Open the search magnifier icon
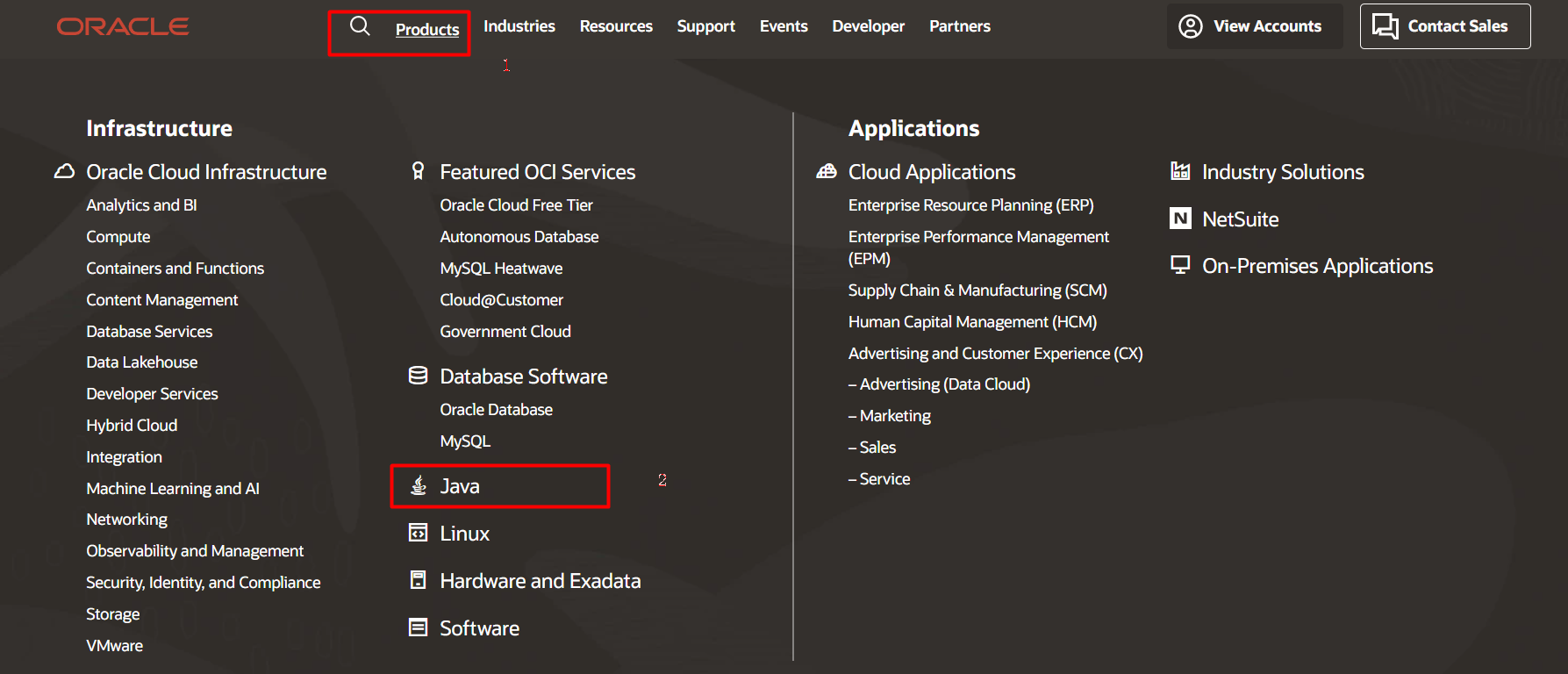Viewport: 1568px width, 674px height. (x=360, y=26)
